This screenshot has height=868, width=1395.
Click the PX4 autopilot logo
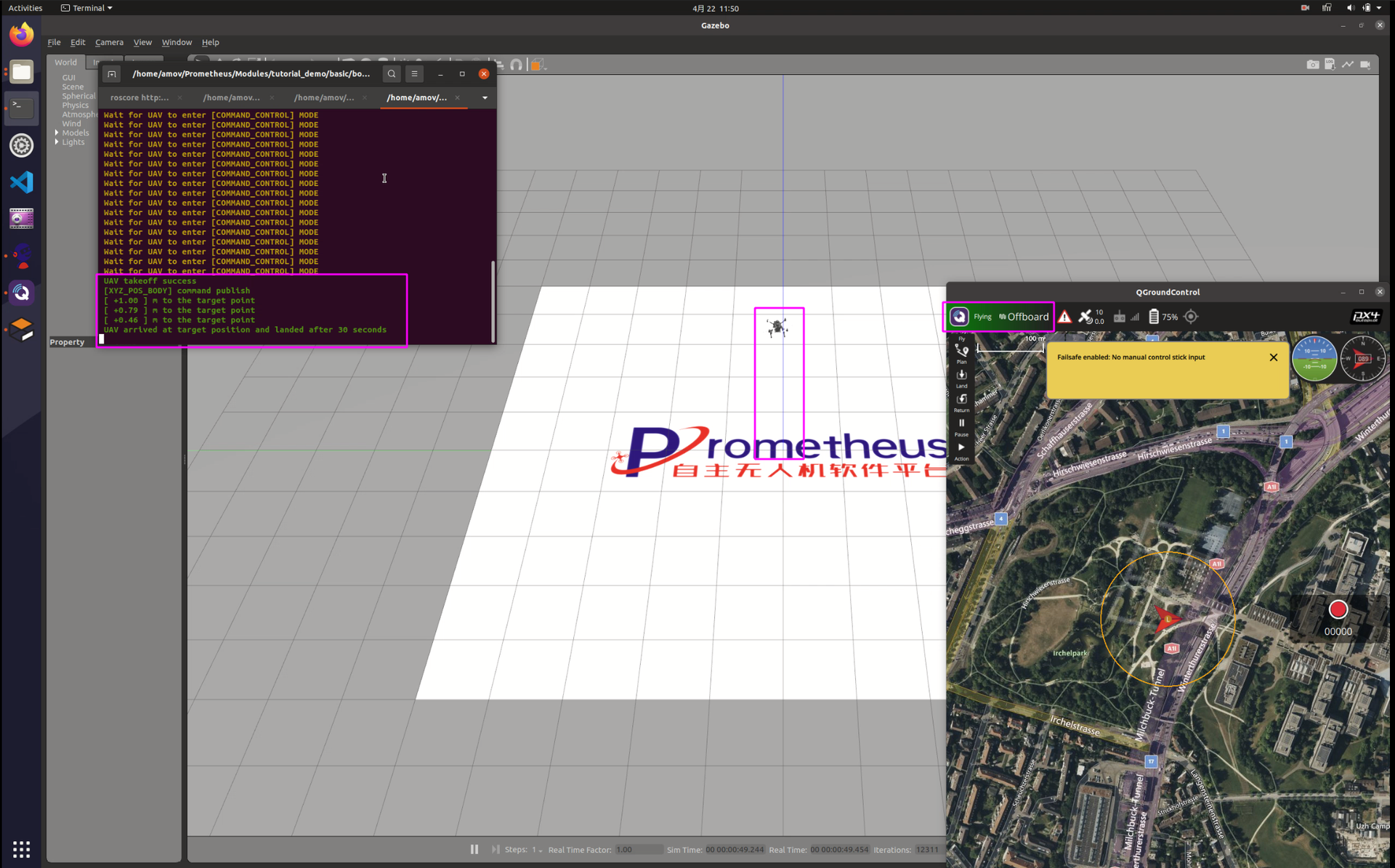(x=1365, y=317)
